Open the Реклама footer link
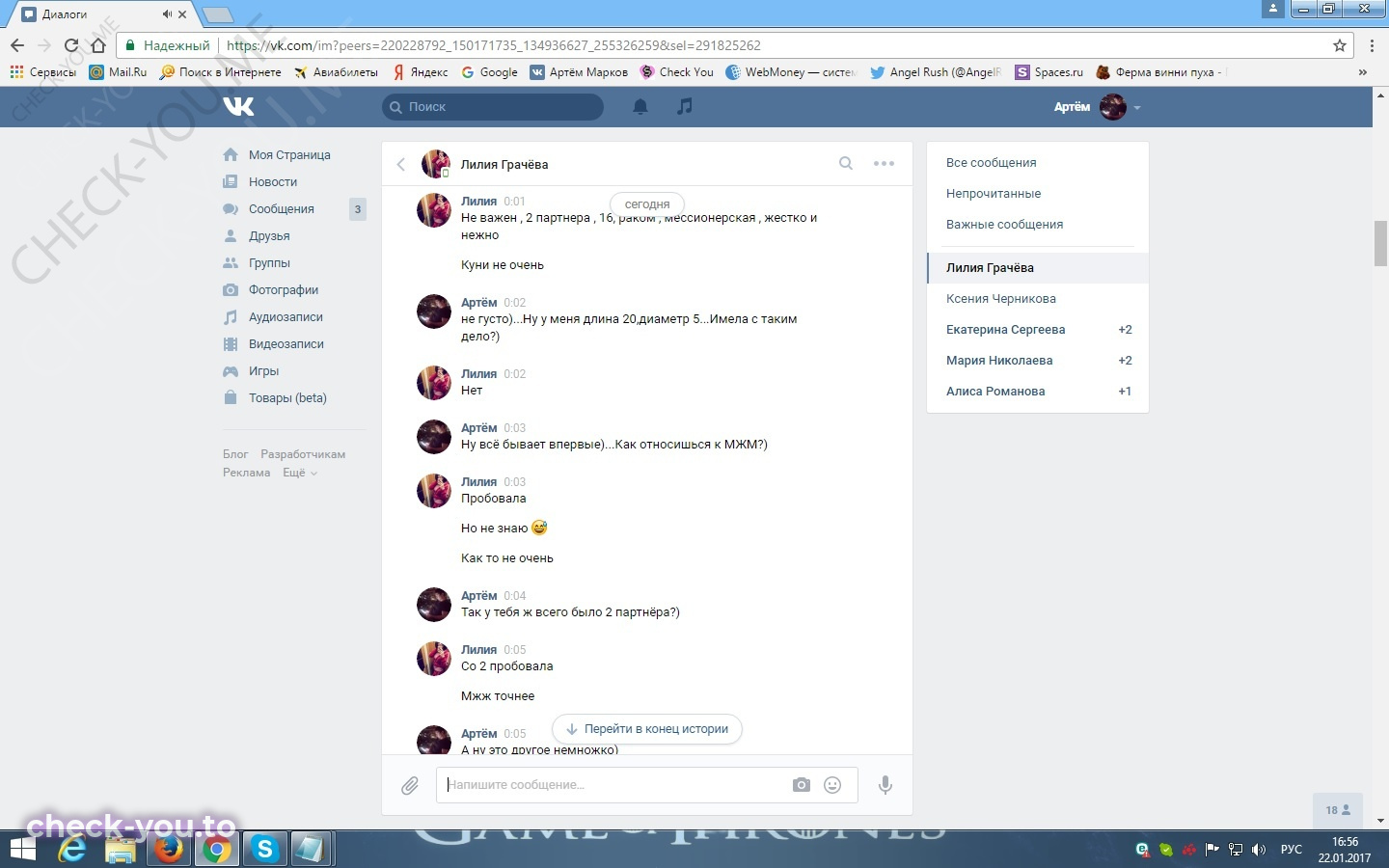The width and height of the screenshot is (1389, 868). click(246, 473)
